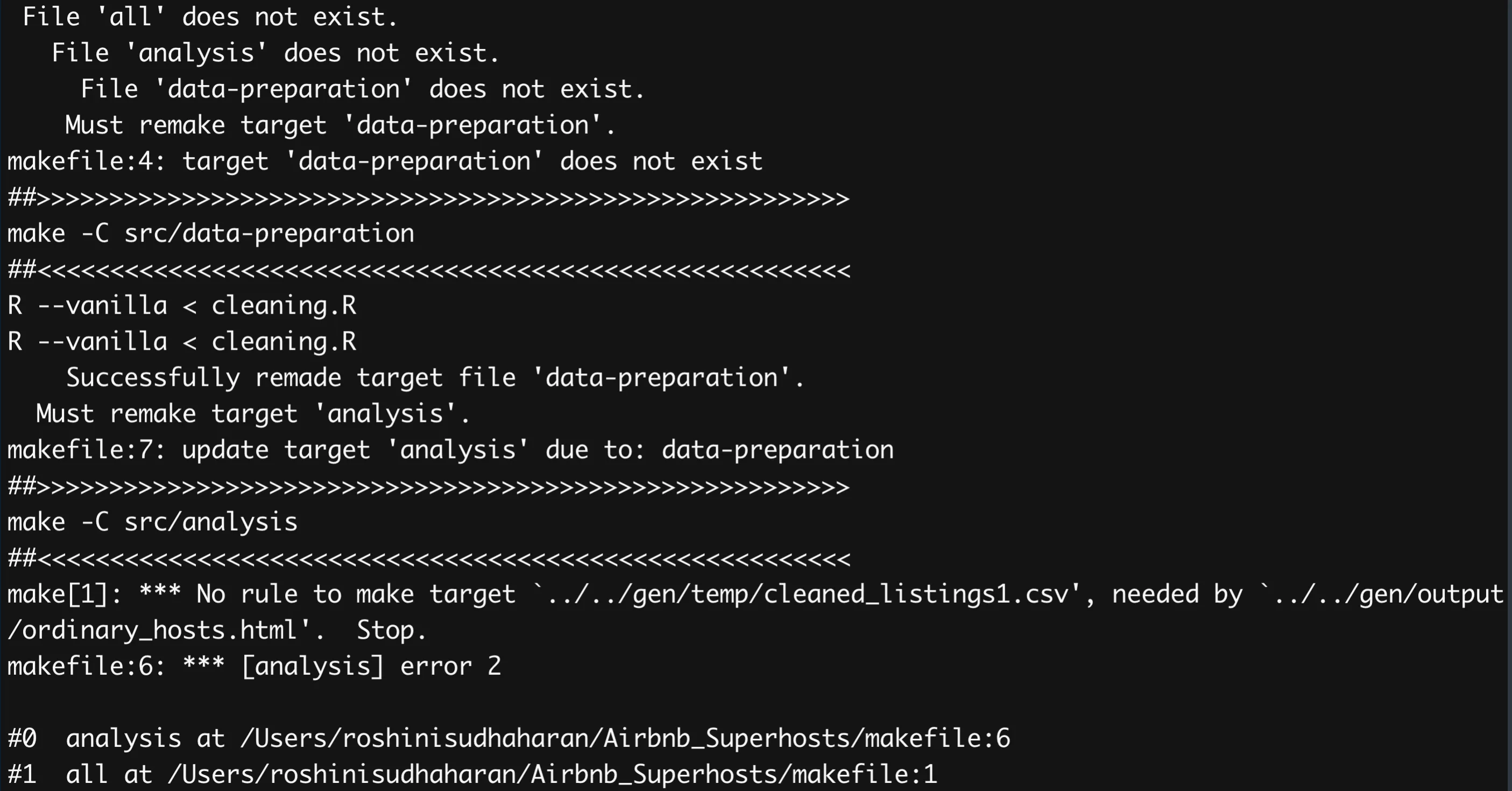Click "makefile:6: *** [analysis] error 2" line
This screenshot has width=1512, height=791.
[253, 667]
